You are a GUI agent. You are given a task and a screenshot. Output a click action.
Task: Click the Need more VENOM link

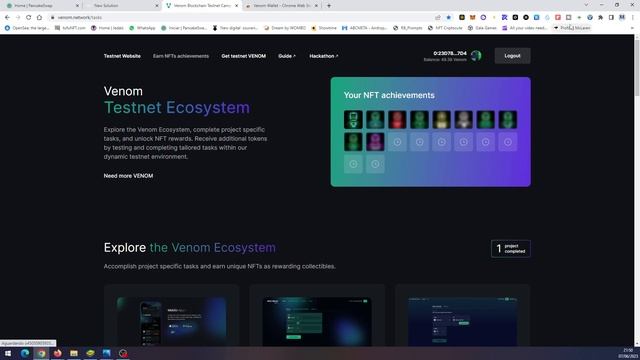pyautogui.click(x=129, y=176)
